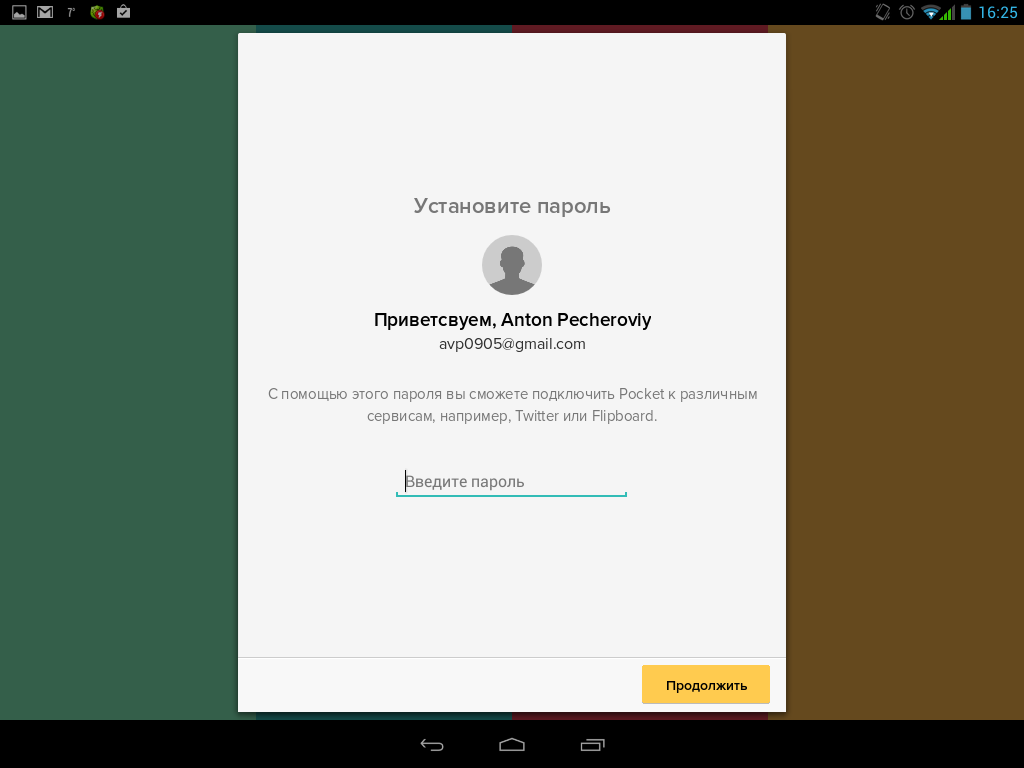Select the Установите пароль heading

[512, 206]
